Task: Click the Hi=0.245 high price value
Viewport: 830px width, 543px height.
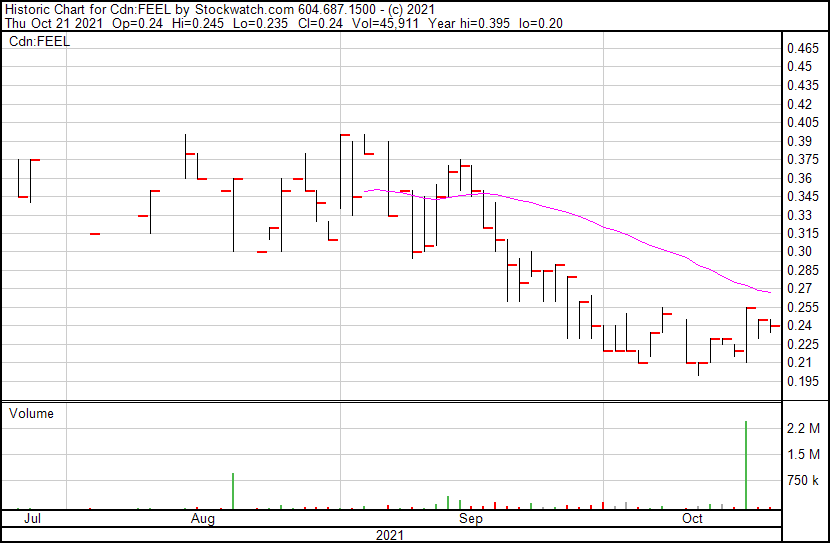Action: click(197, 23)
